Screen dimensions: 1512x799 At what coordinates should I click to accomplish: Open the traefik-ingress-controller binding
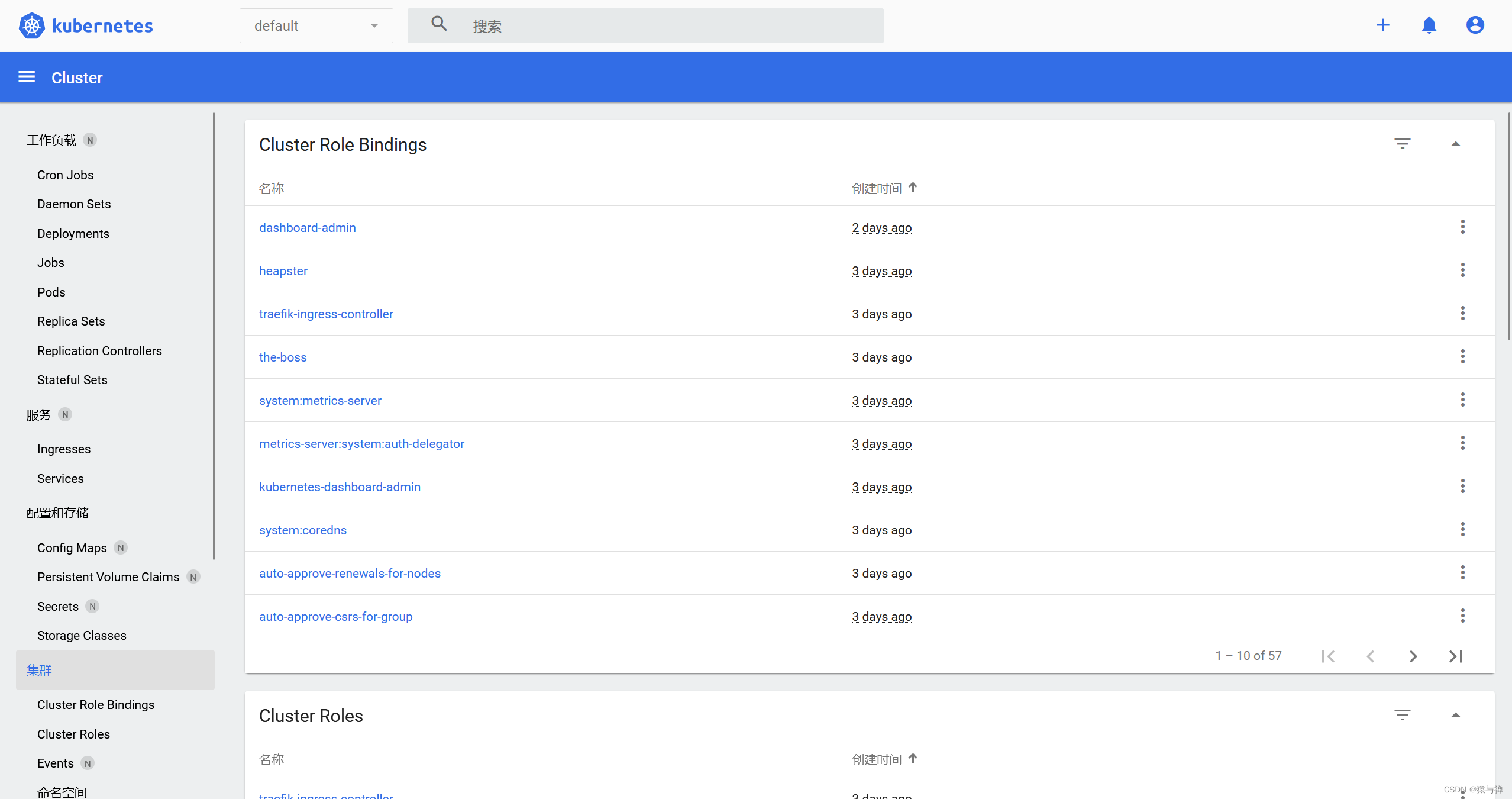pyautogui.click(x=325, y=314)
